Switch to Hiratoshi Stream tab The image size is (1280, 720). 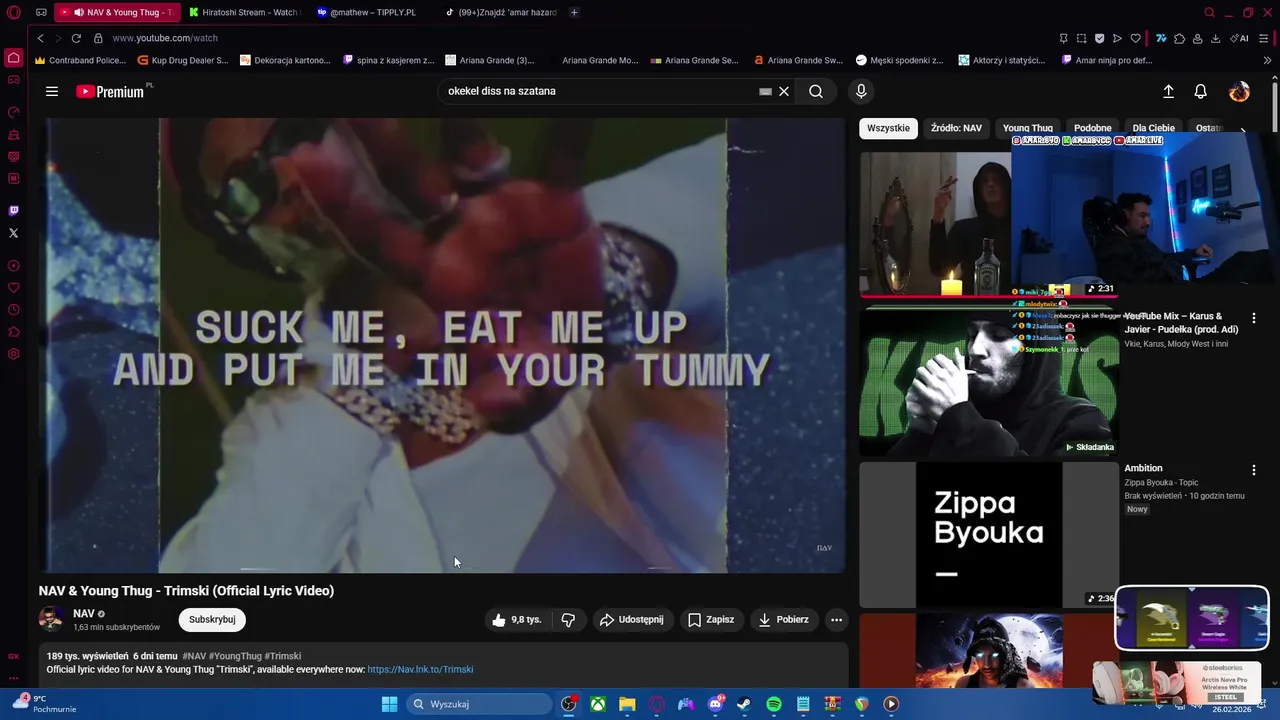pyautogui.click(x=243, y=12)
